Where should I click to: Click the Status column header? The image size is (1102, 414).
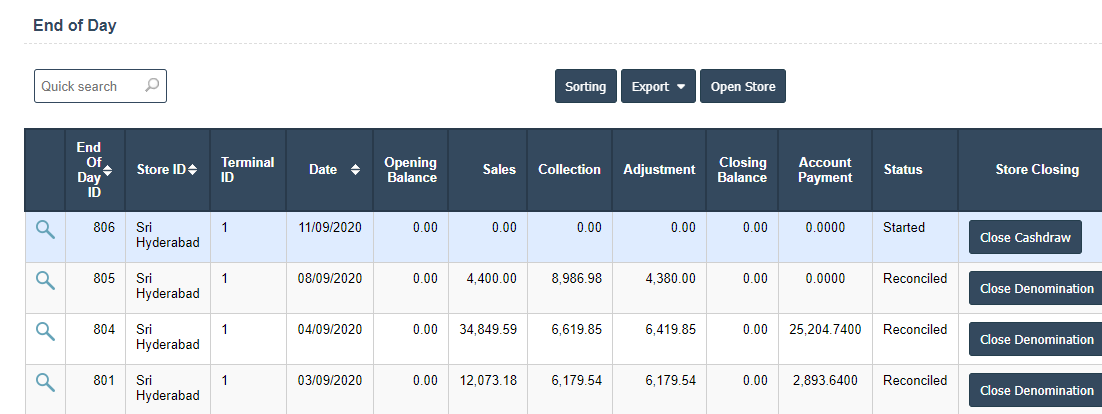[x=902, y=170]
